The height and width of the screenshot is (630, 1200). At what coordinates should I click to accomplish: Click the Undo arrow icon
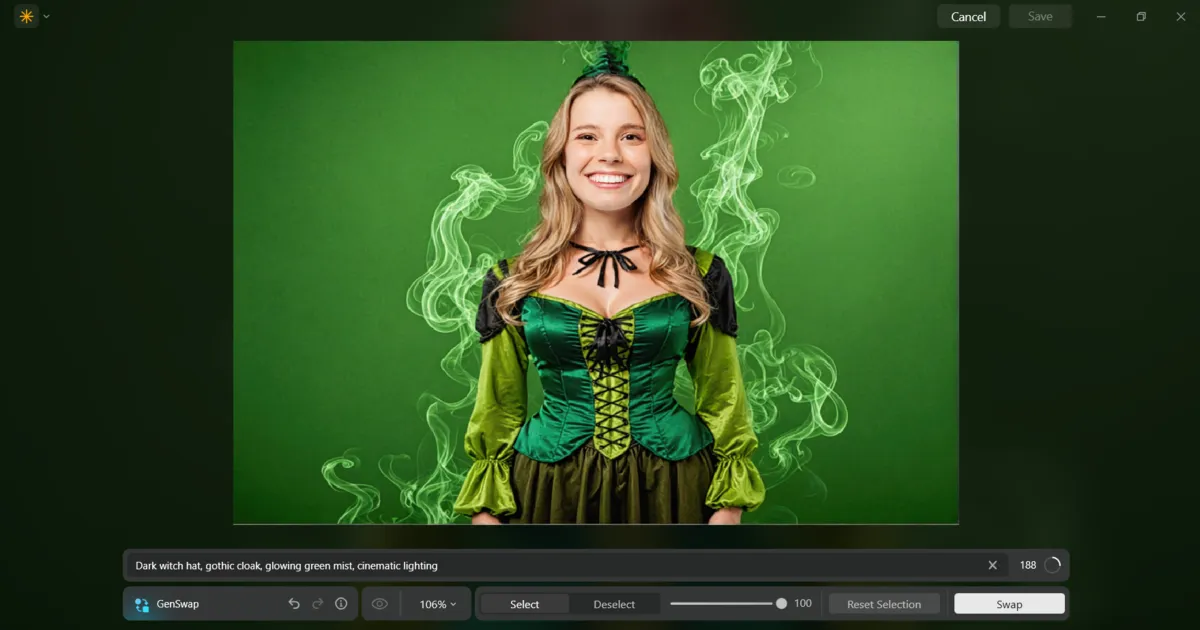pos(293,603)
